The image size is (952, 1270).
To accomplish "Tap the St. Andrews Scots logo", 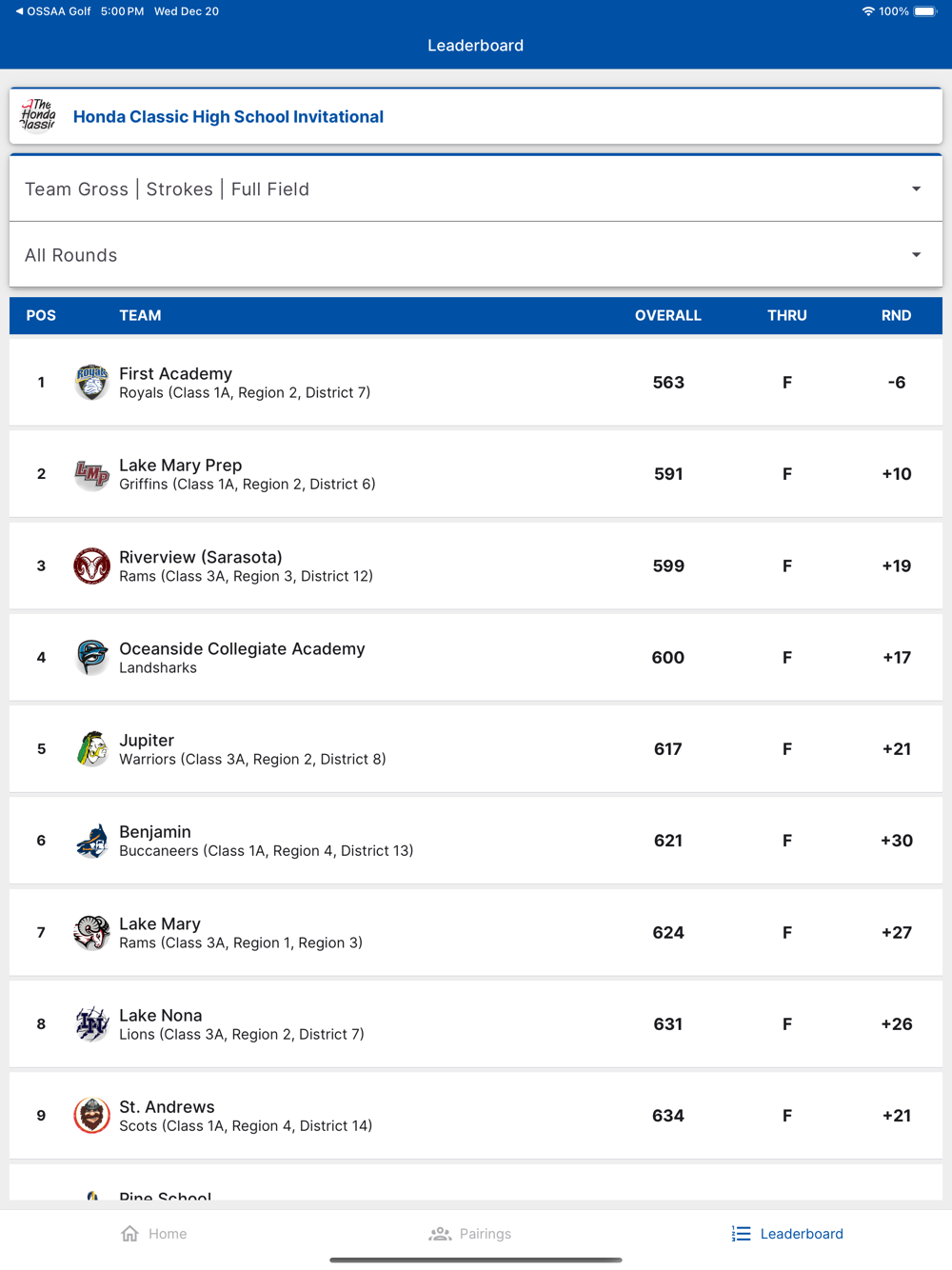I will pos(91,1116).
